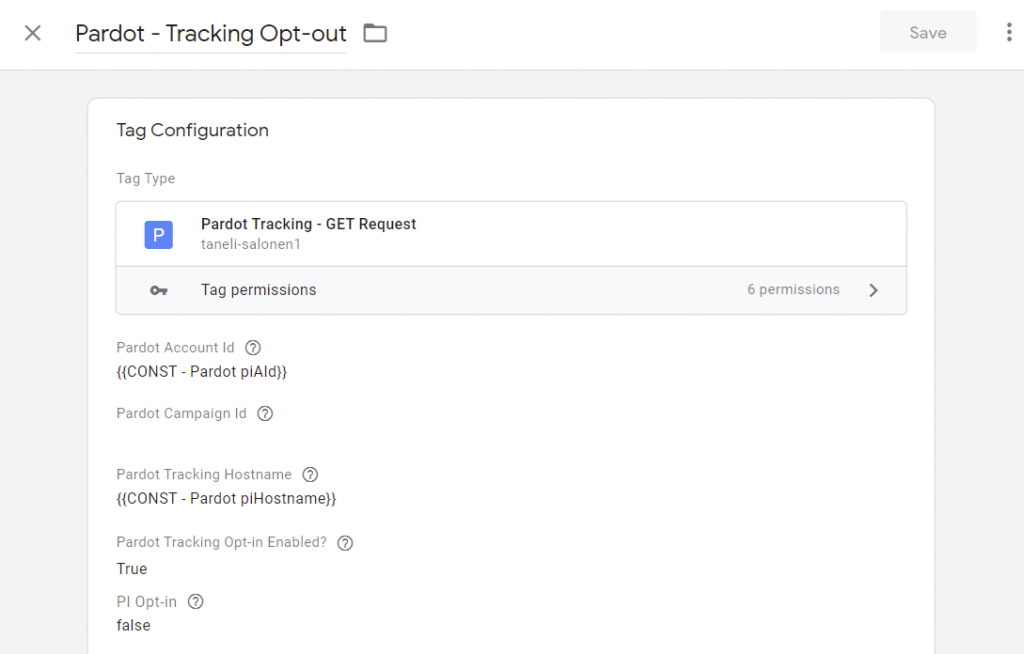
Task: Click the CONST - Pardot piHostname value
Action: (226, 498)
